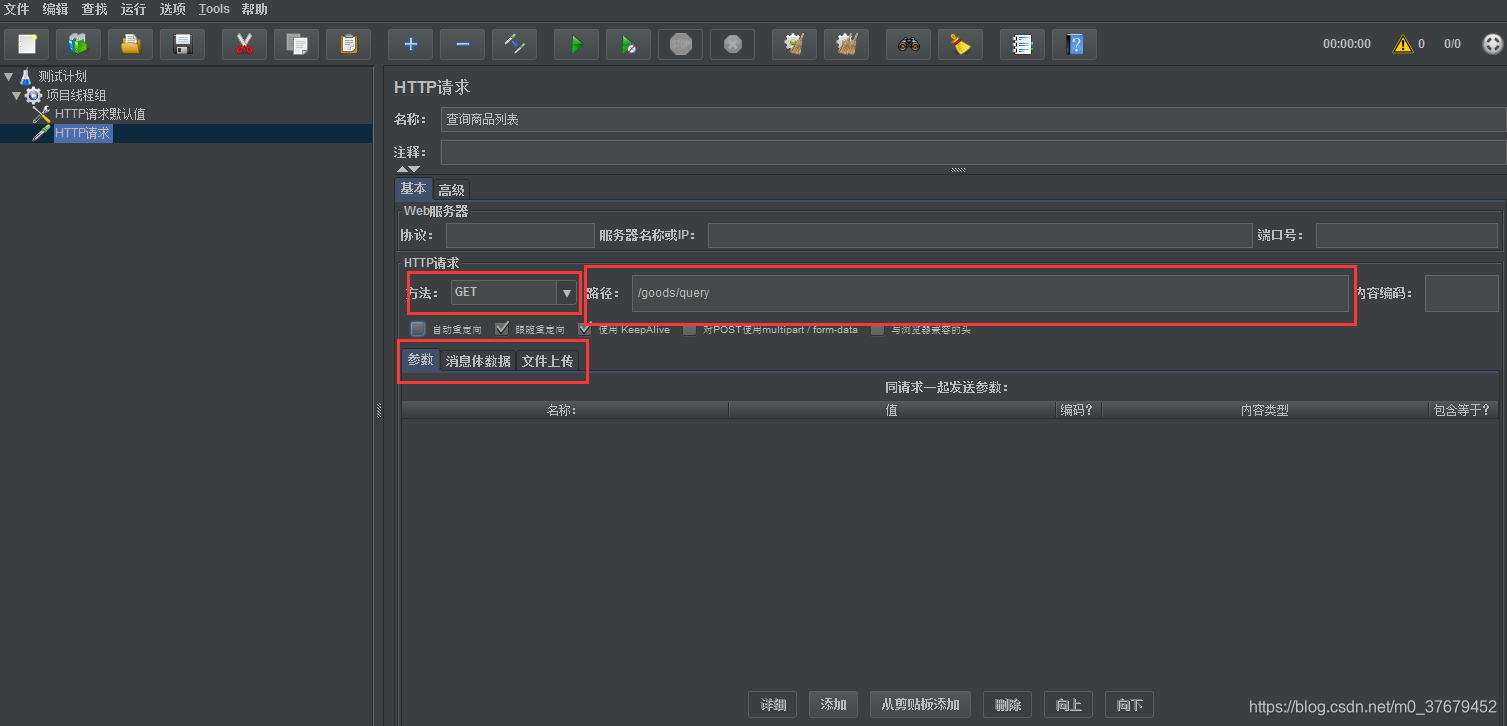Open the Function Helper list icon
Viewport: 1507px width, 726px height.
click(1022, 44)
